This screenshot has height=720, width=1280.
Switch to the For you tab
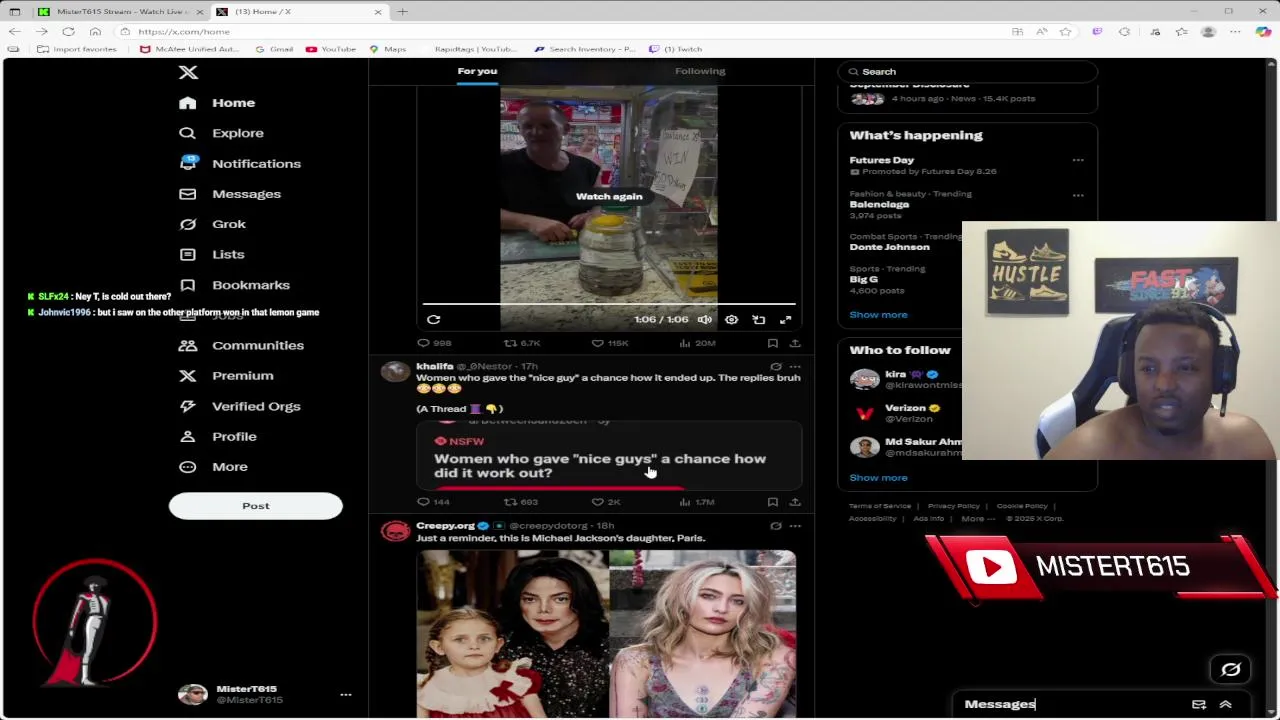coord(477,71)
